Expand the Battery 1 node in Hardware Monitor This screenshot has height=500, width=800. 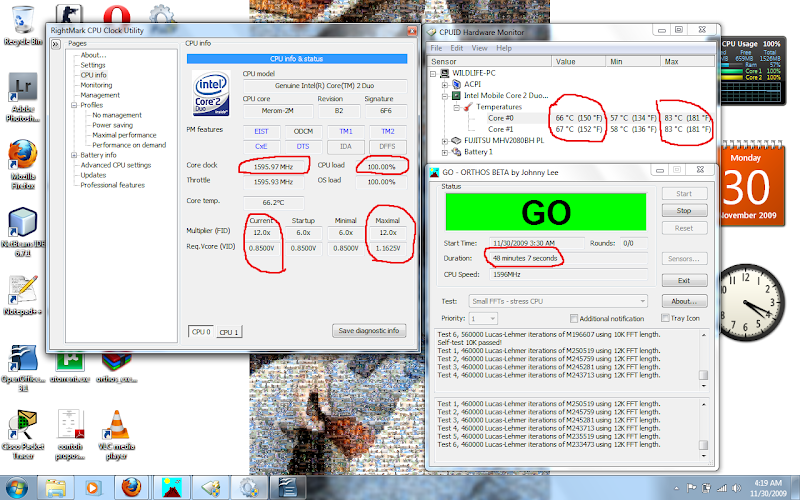(444, 152)
